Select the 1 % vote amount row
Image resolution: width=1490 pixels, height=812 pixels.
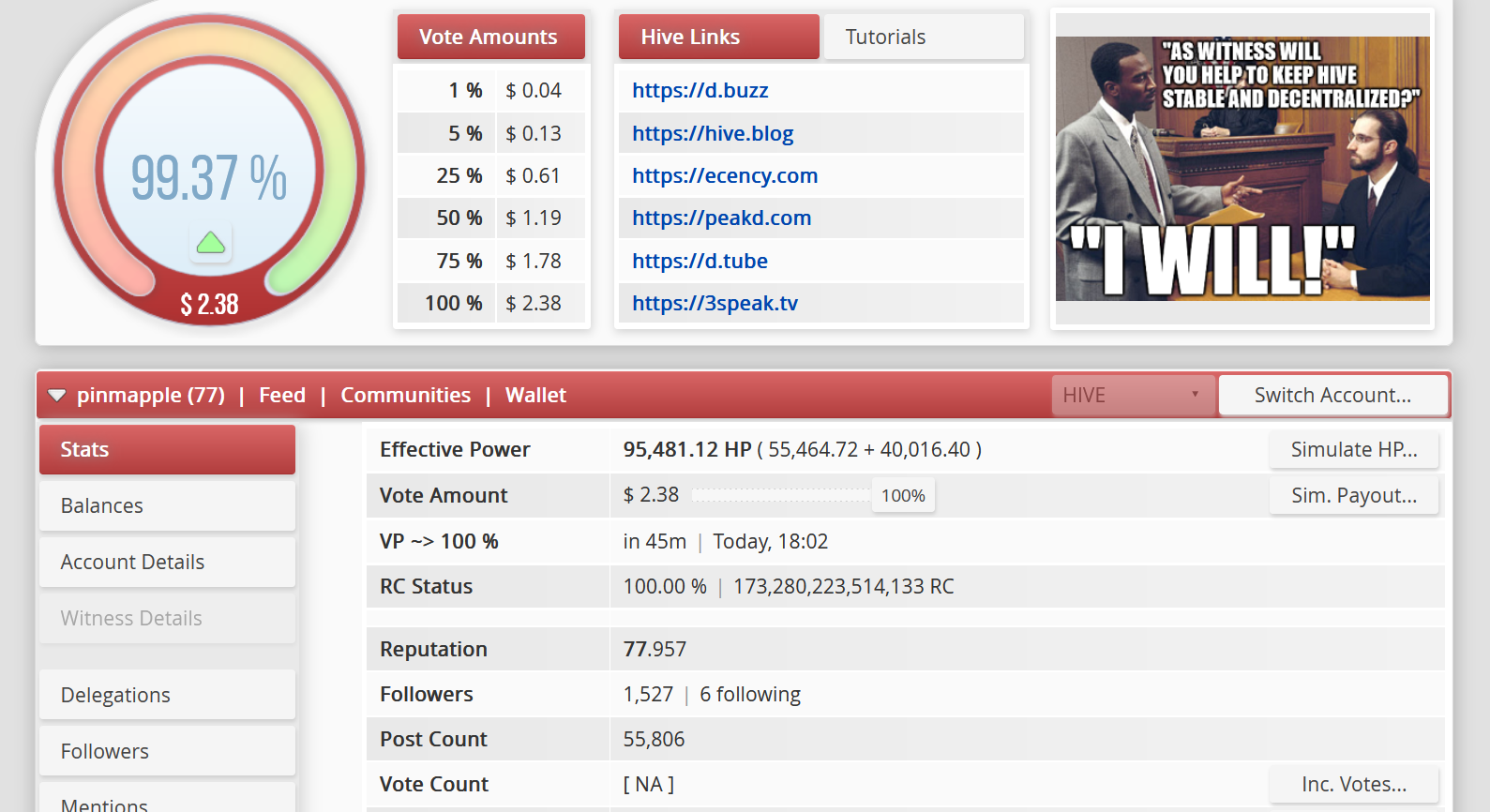pos(491,90)
